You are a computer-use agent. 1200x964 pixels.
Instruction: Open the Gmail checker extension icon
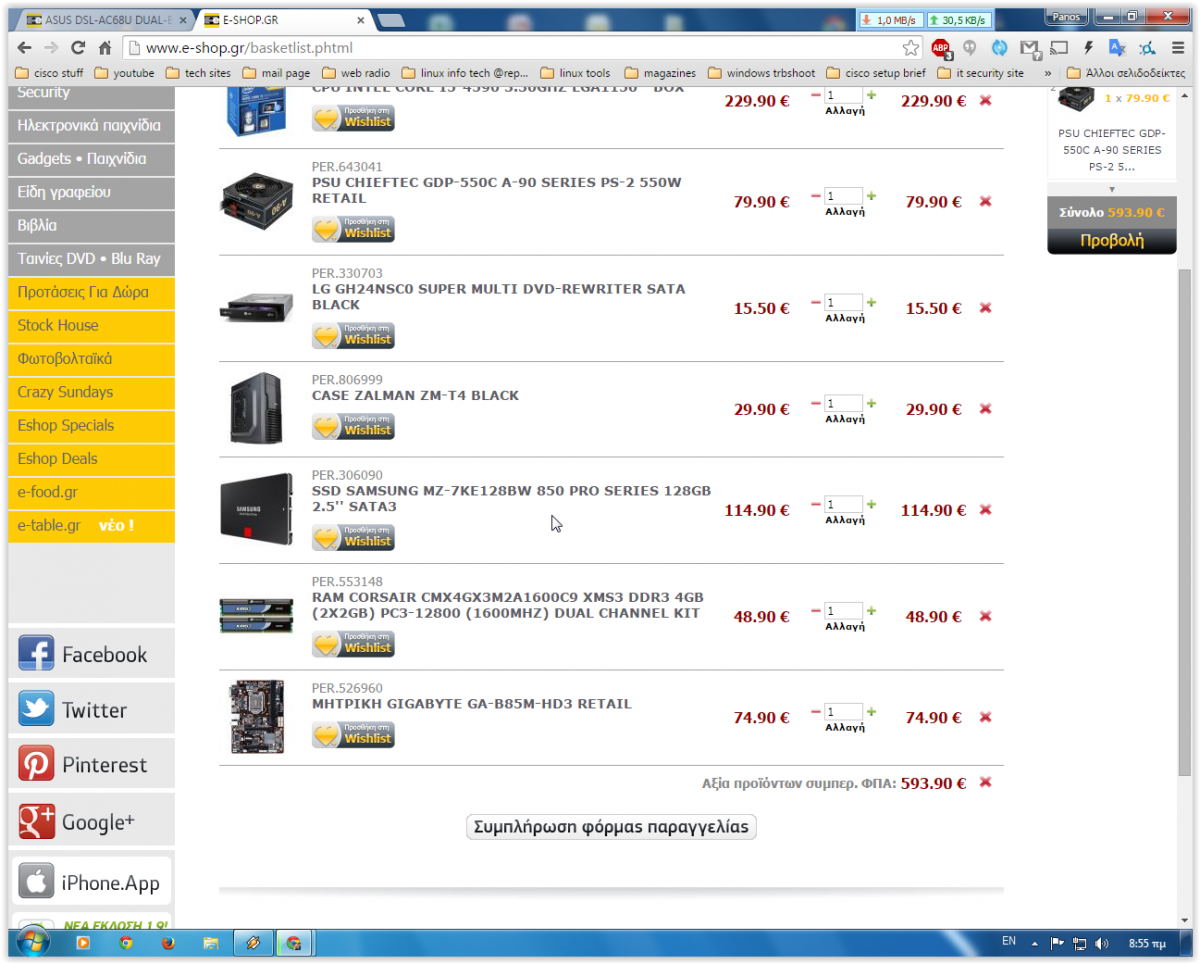[x=1029, y=47]
